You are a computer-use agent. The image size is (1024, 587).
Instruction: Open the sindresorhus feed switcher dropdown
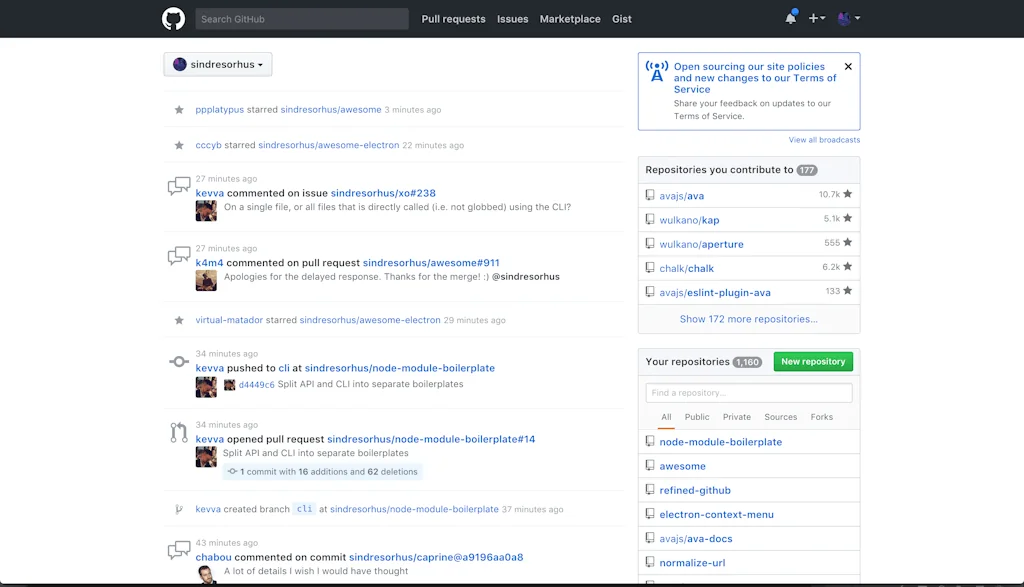[217, 63]
